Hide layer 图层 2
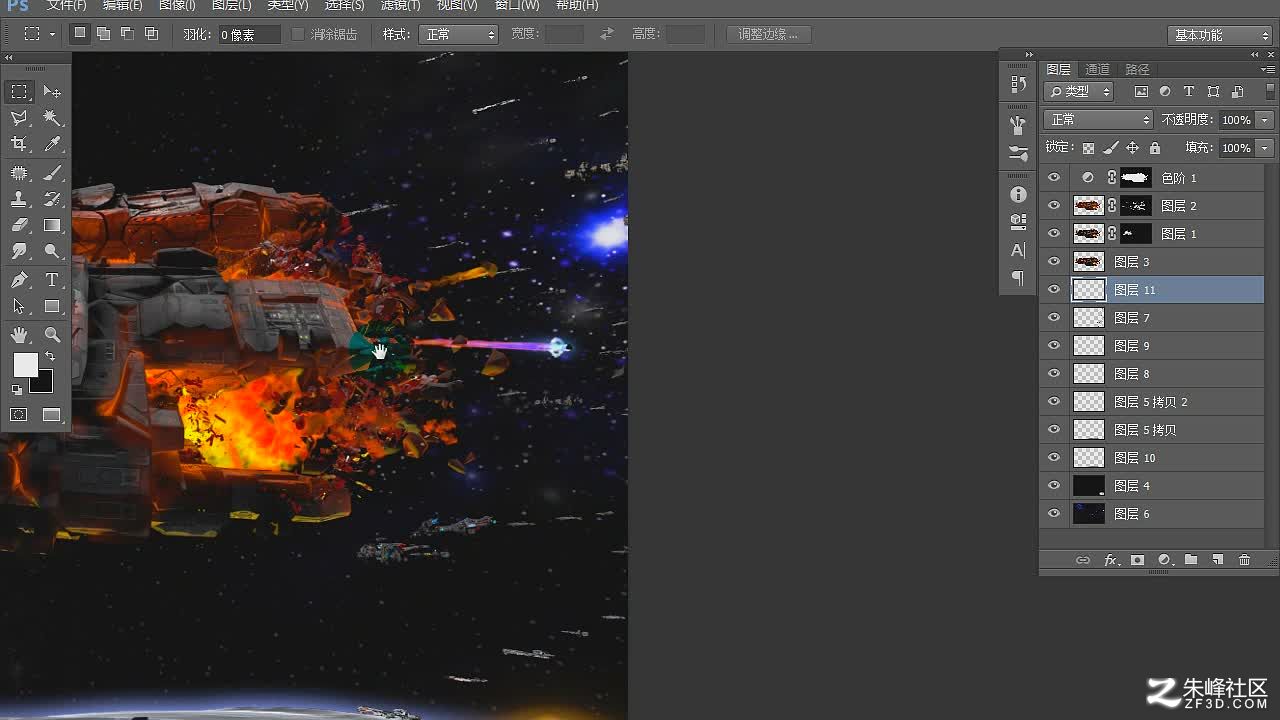 tap(1053, 206)
